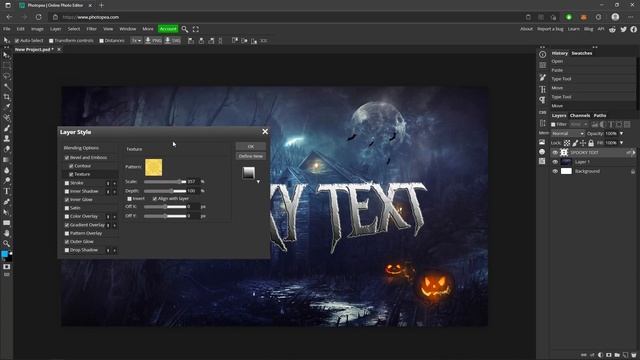Open the Window menu
Viewport: 640px width, 360px height.
[x=127, y=29]
